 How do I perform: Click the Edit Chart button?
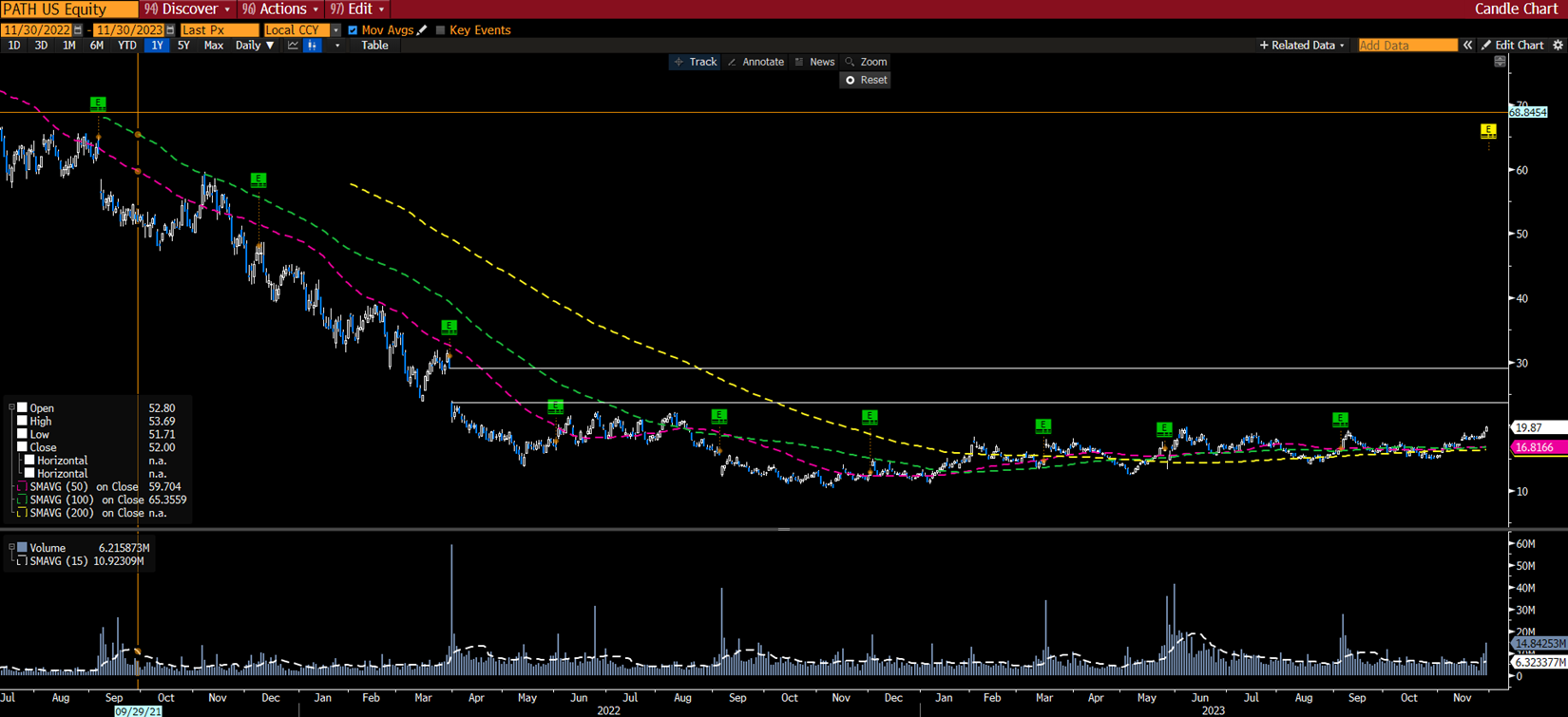pyautogui.click(x=1512, y=46)
